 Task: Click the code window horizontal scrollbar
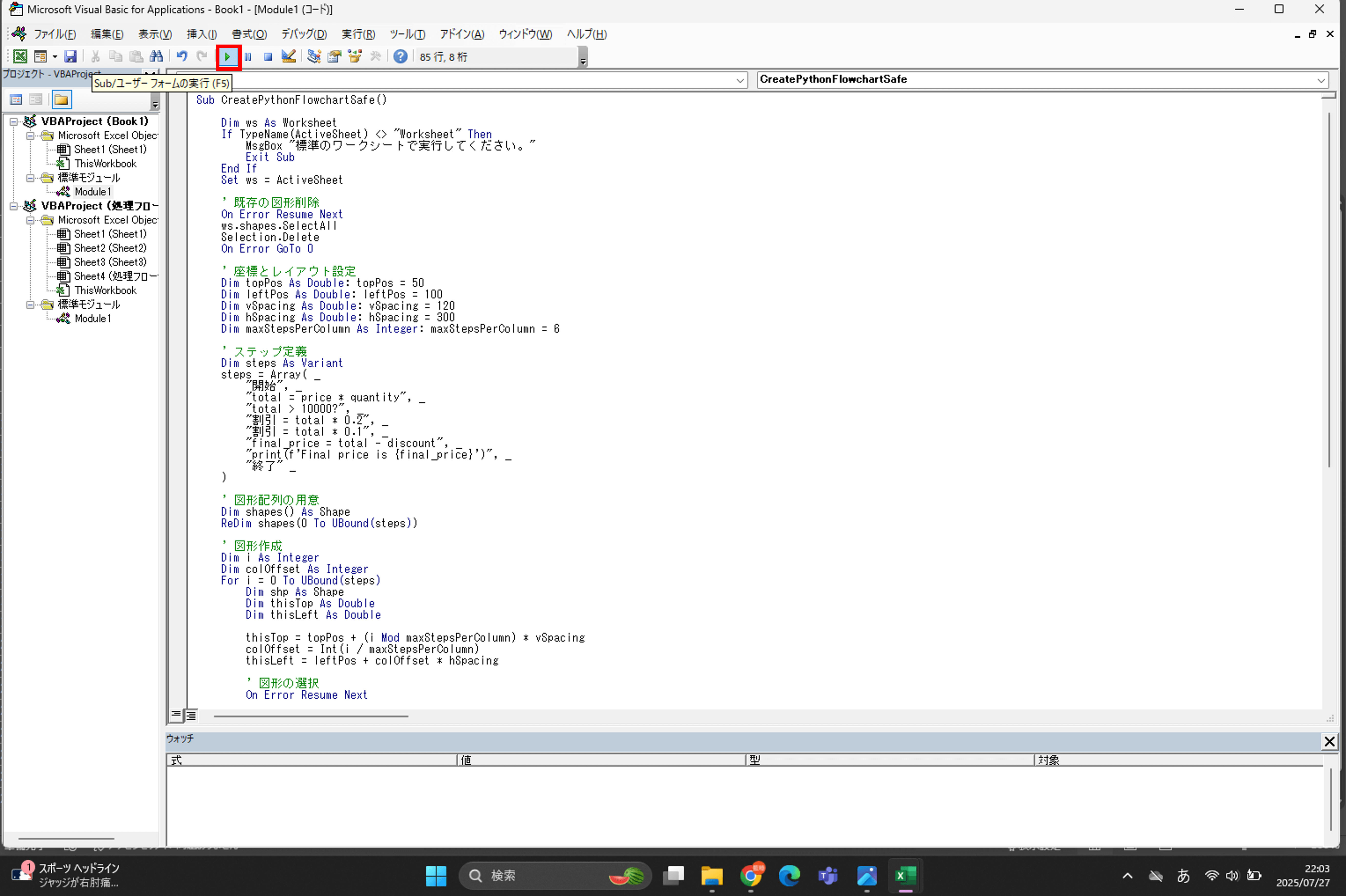[311, 717]
